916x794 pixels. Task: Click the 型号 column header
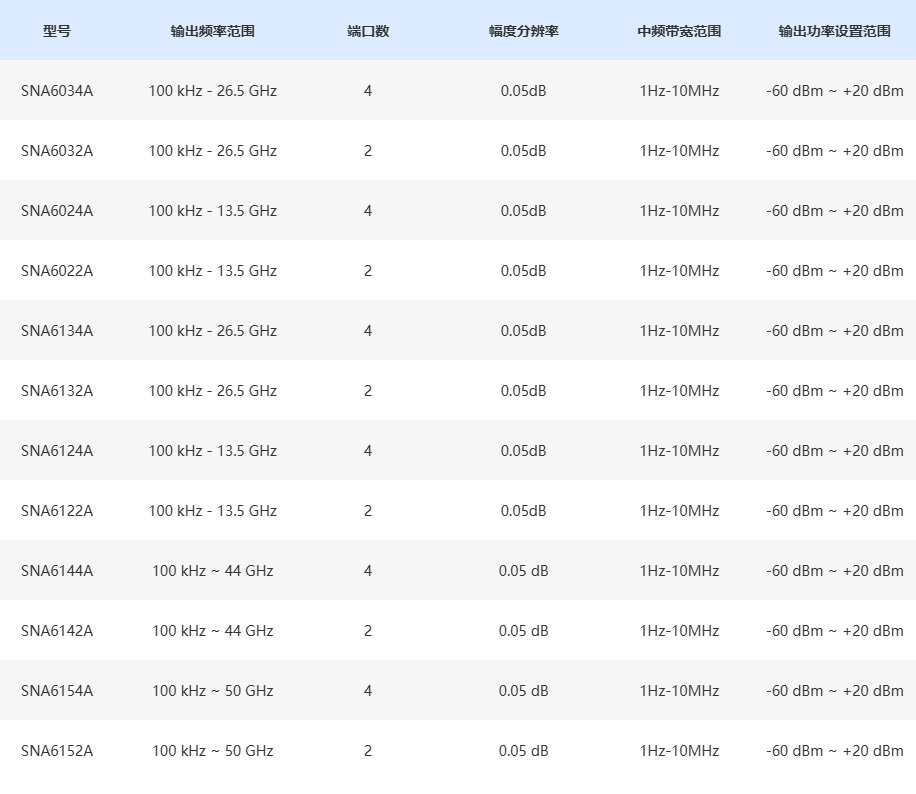coord(57,31)
